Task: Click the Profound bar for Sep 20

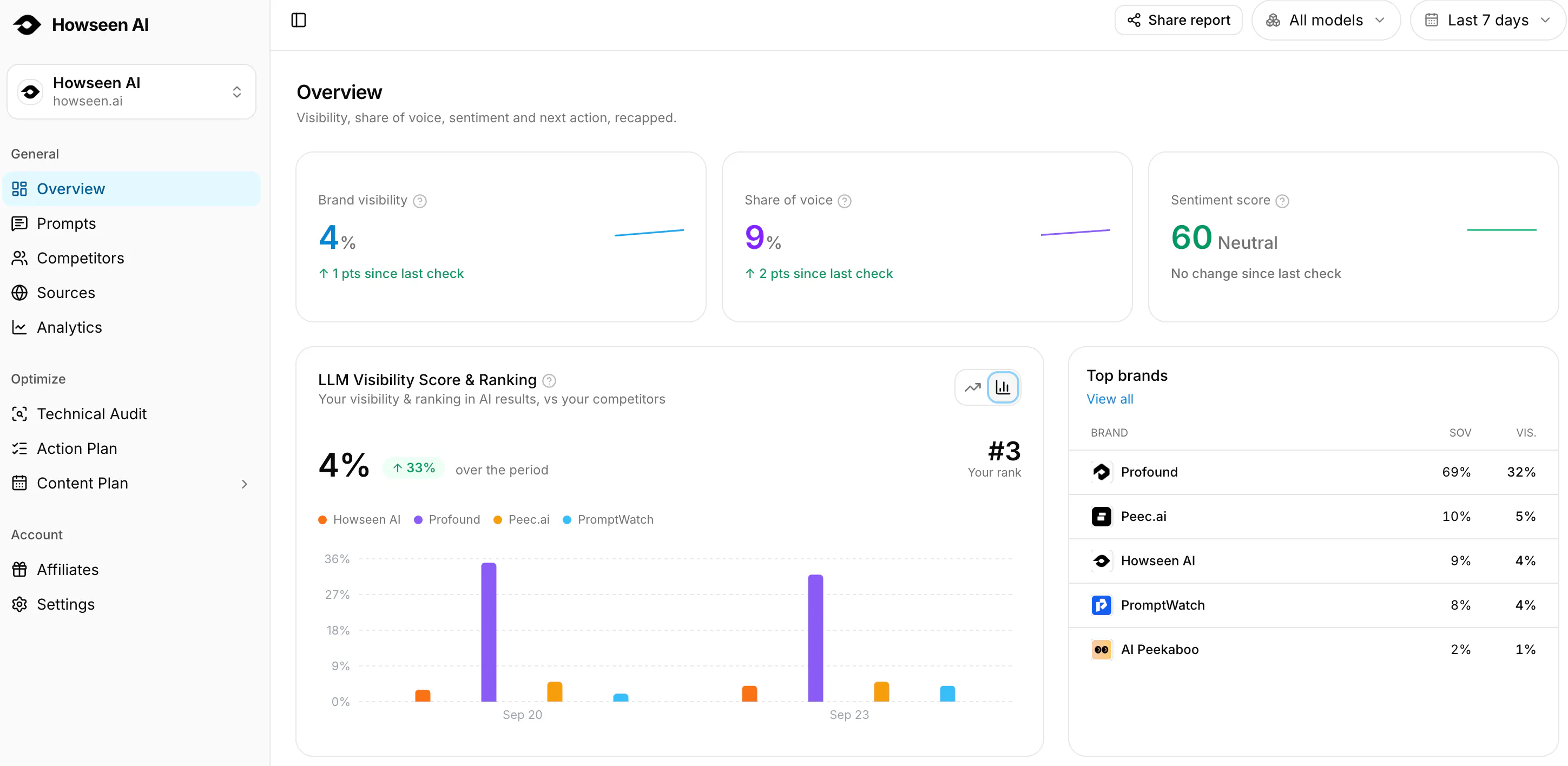Action: (x=489, y=632)
